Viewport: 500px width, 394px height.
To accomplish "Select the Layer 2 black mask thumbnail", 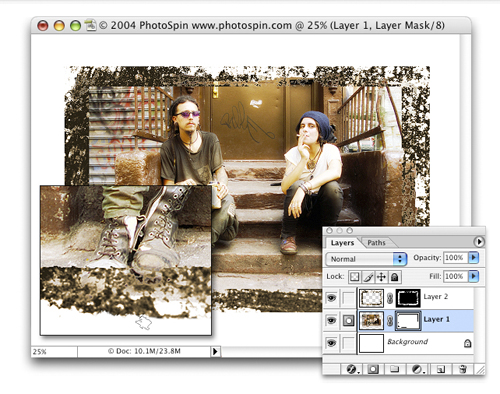I will (x=408, y=298).
